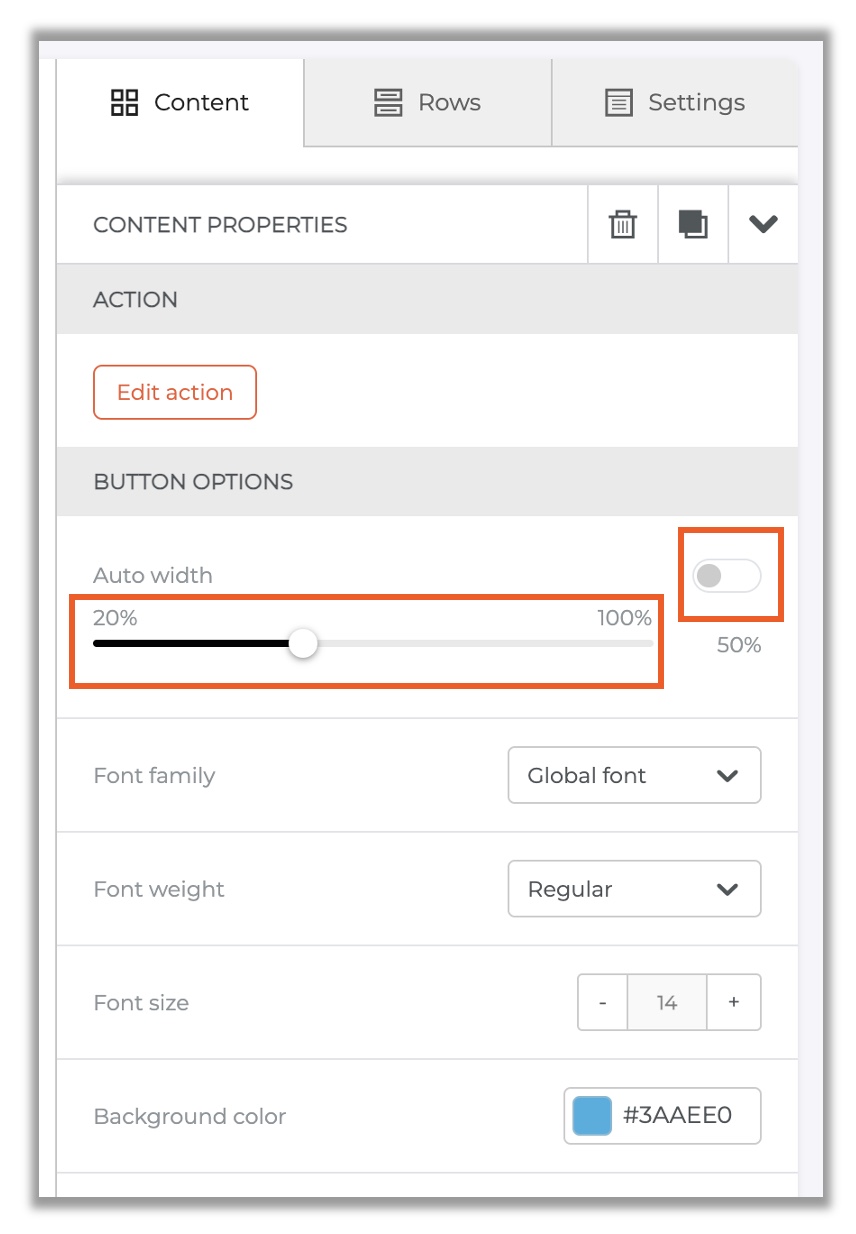856x1234 pixels.
Task: Open the Font weight Regular dropdown
Action: click(x=634, y=889)
